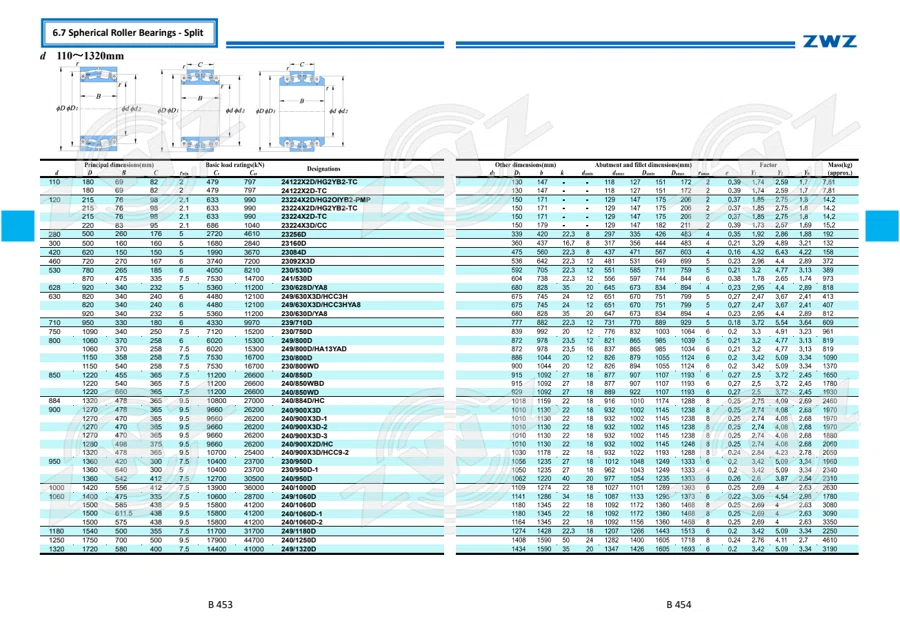Select designation '230/950D-1'
The width and height of the screenshot is (900, 637).
[x=300, y=469]
